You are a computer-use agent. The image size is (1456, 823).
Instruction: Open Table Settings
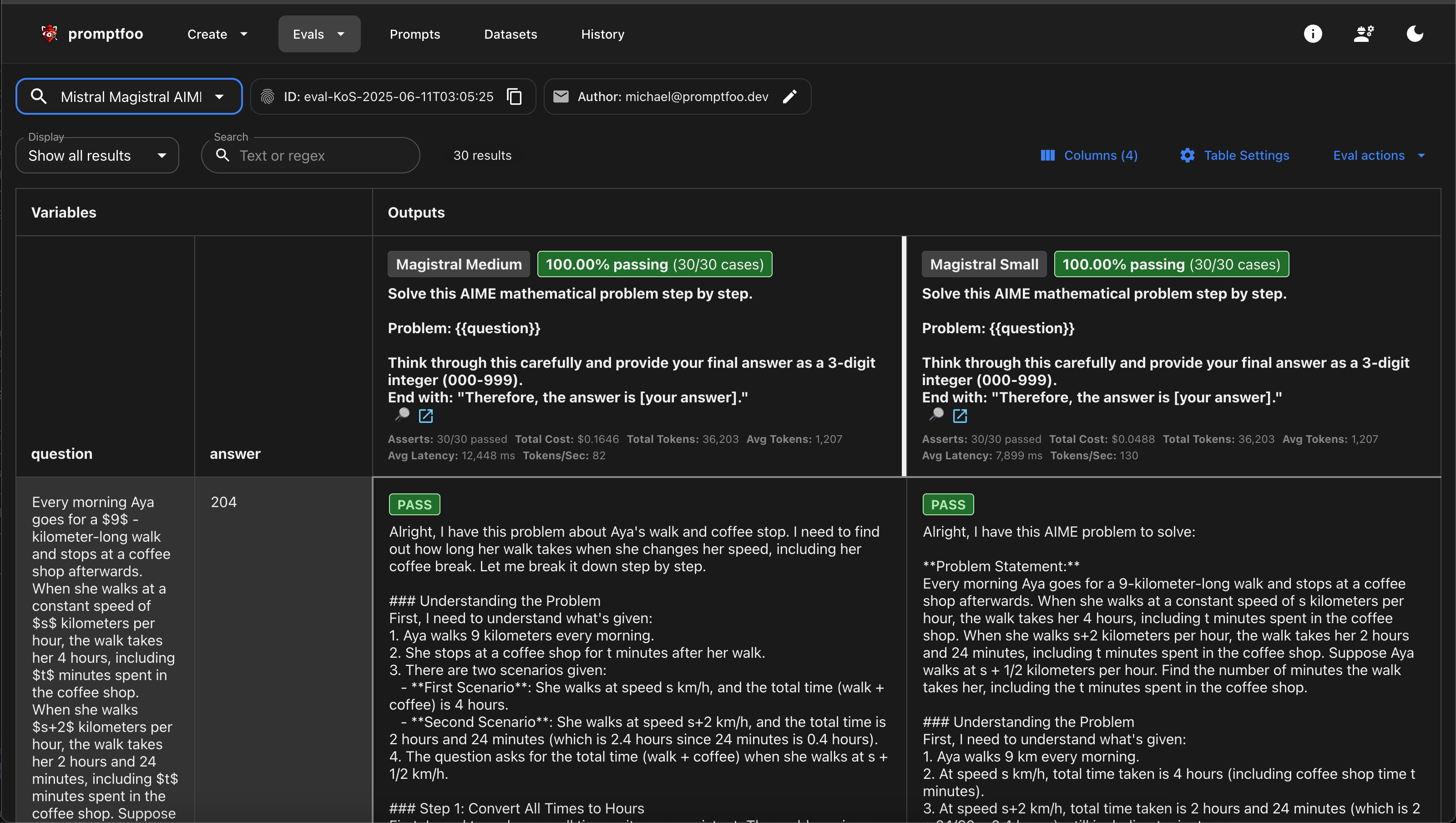click(x=1234, y=156)
